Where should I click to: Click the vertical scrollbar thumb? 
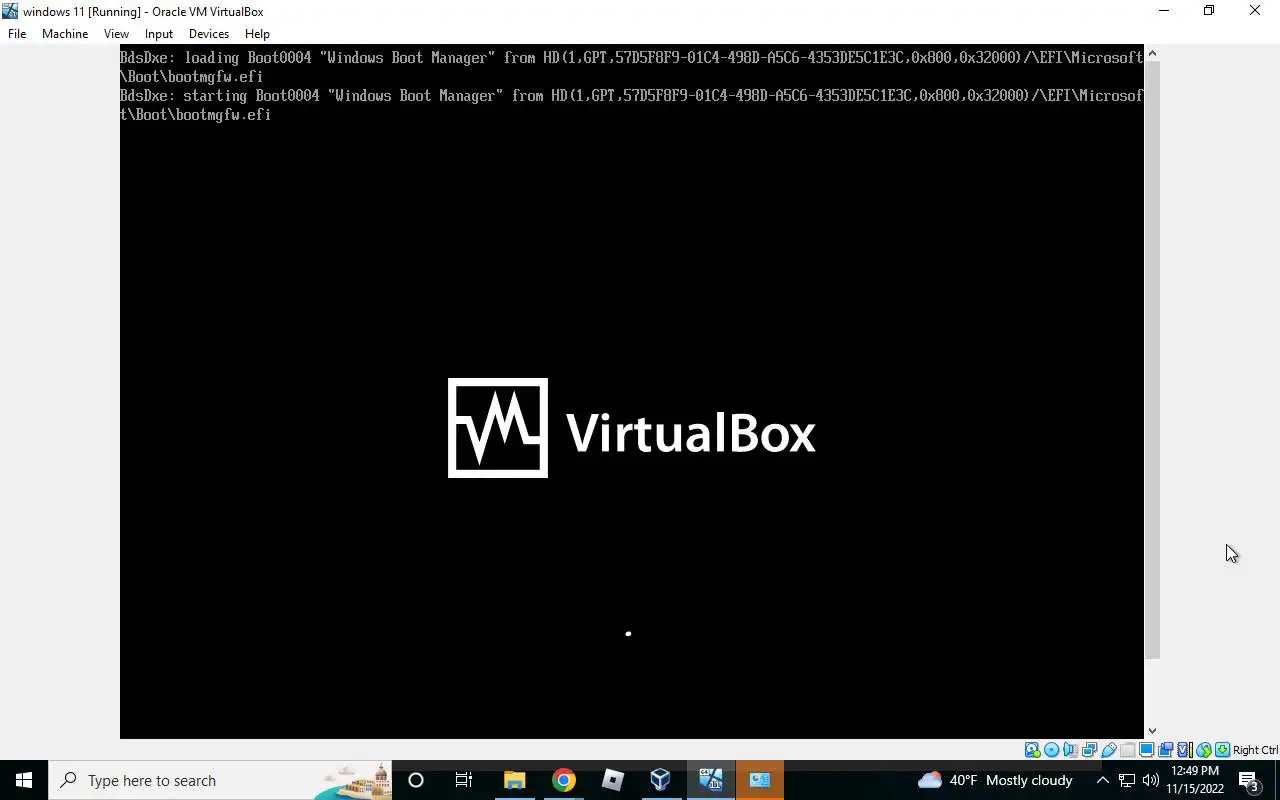(x=1152, y=360)
